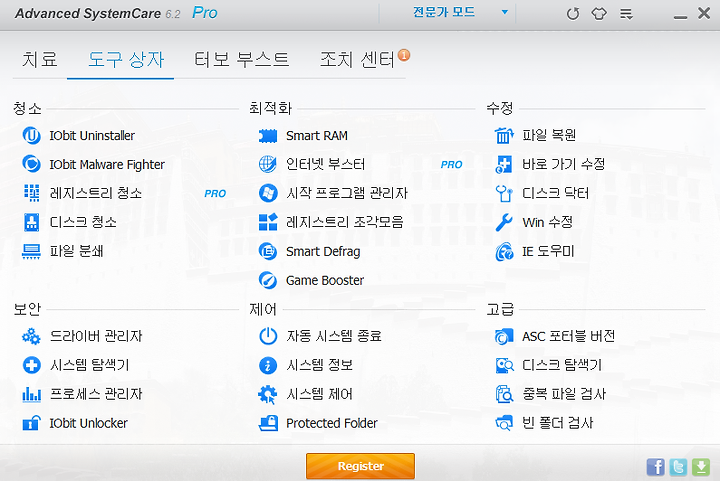Minimize the Advanced SystemCare window
Viewport: 720px width, 481px height.
pyautogui.click(x=680, y=16)
